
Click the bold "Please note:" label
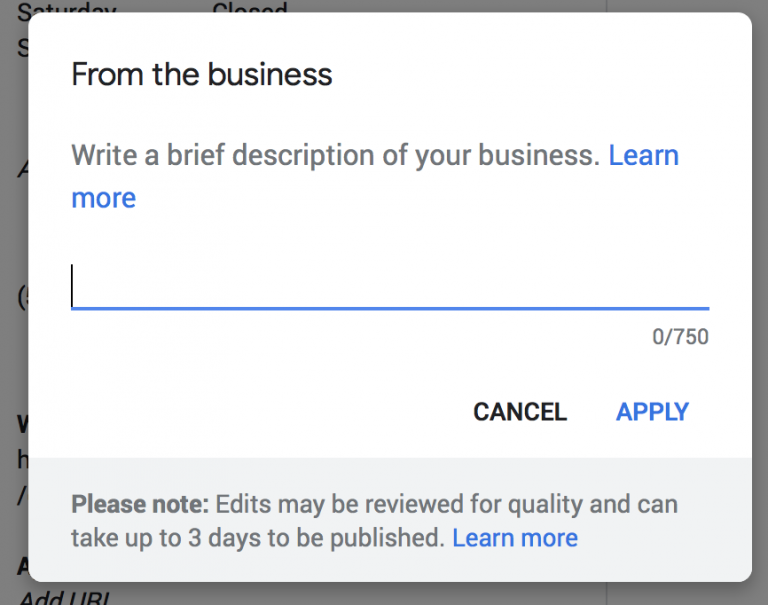coord(139,503)
